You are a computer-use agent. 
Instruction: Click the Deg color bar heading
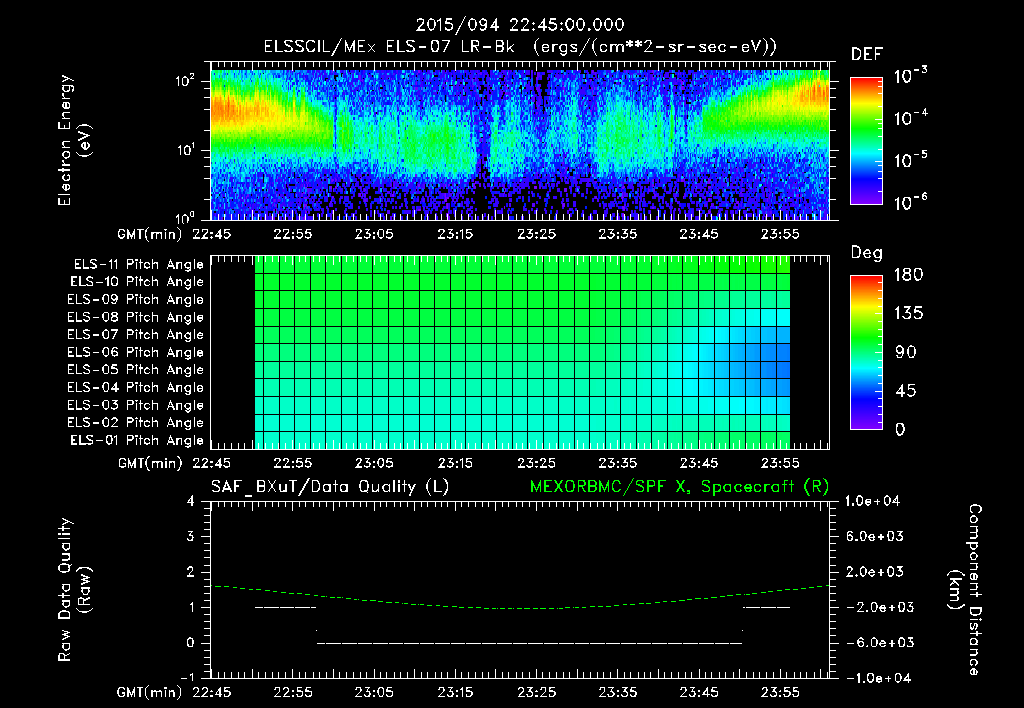tap(867, 253)
